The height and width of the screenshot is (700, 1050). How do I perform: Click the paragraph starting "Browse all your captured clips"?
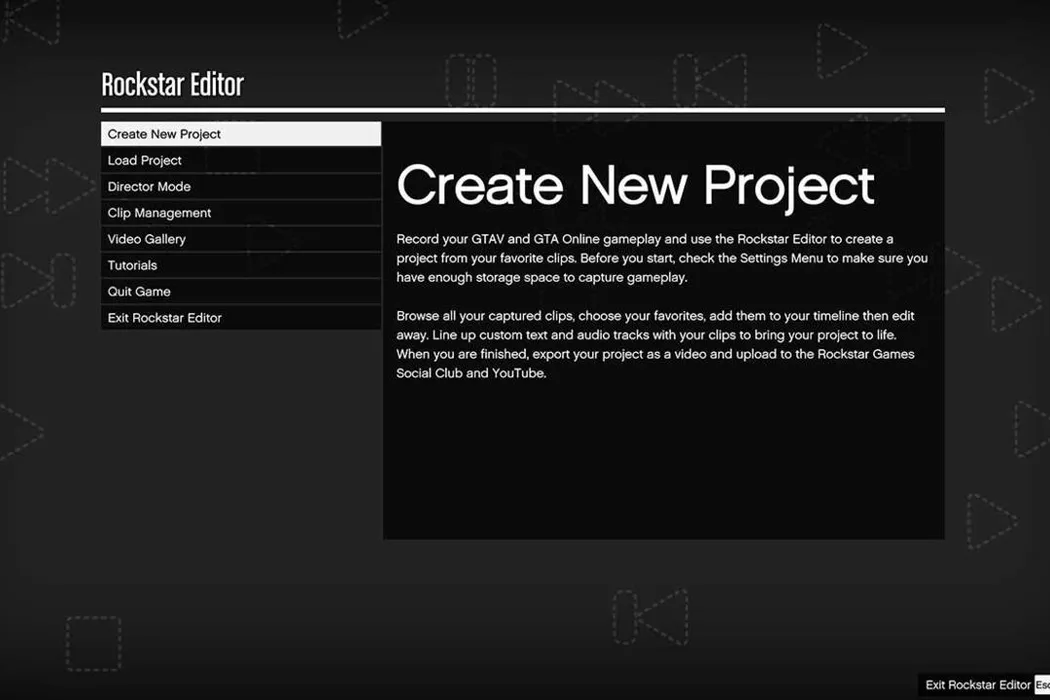(x=655, y=345)
